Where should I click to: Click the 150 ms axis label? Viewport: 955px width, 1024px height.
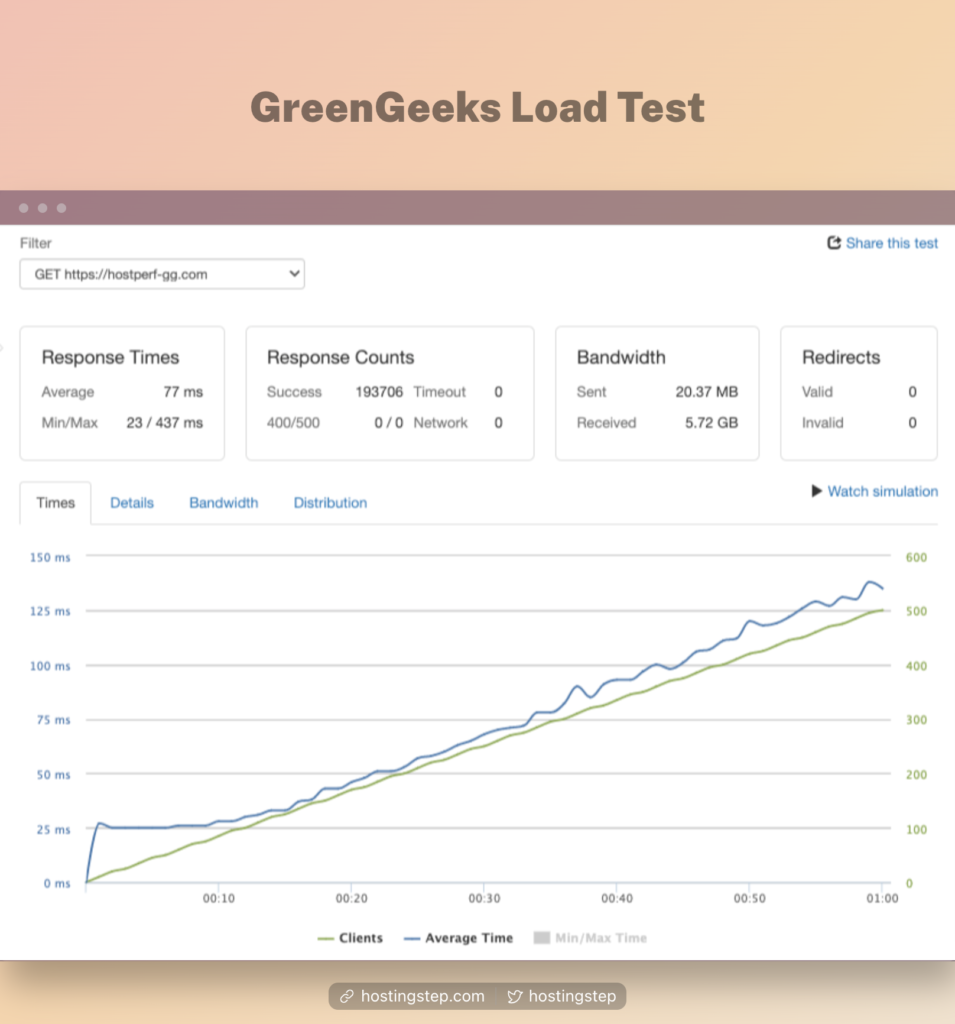(50, 557)
